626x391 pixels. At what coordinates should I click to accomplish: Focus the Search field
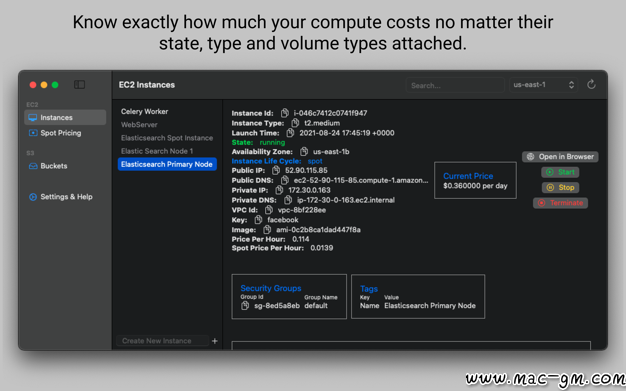tap(455, 85)
